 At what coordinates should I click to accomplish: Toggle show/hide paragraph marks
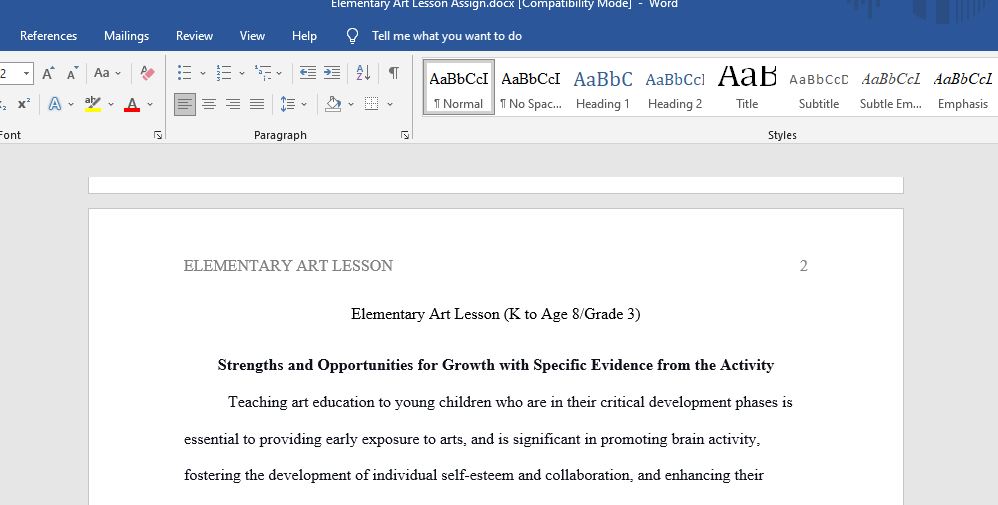tap(394, 73)
